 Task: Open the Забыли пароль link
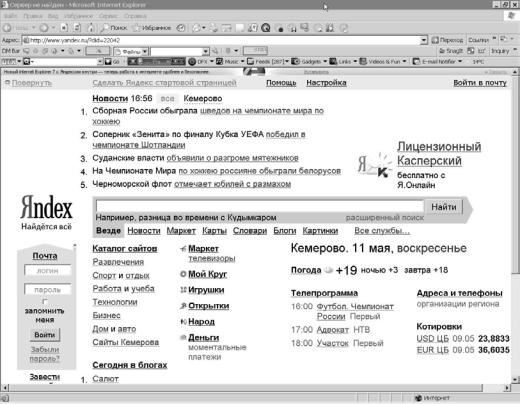click(45, 354)
